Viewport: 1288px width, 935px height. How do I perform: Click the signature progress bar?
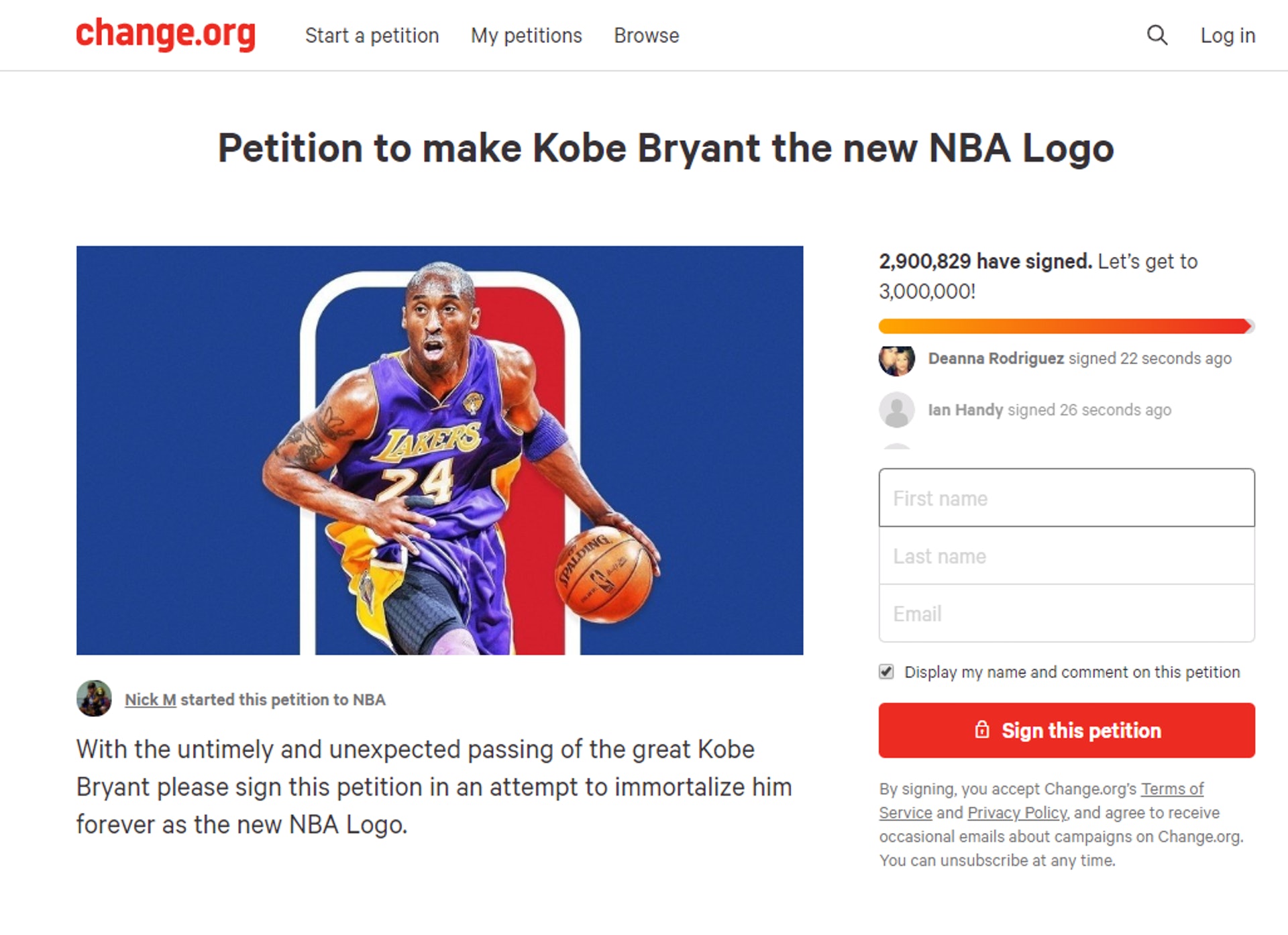pos(1065,327)
